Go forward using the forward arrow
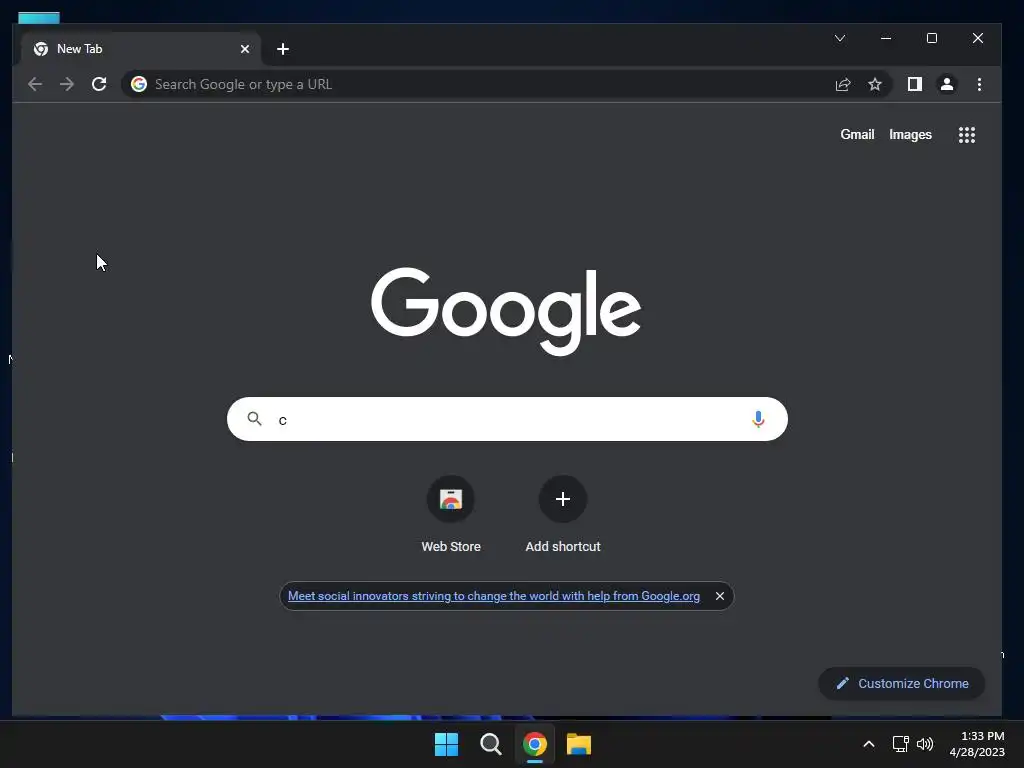Image resolution: width=1024 pixels, height=768 pixels. pos(67,84)
